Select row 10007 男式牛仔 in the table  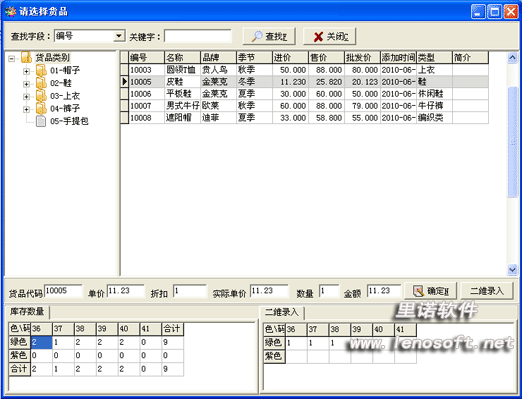tap(305, 106)
